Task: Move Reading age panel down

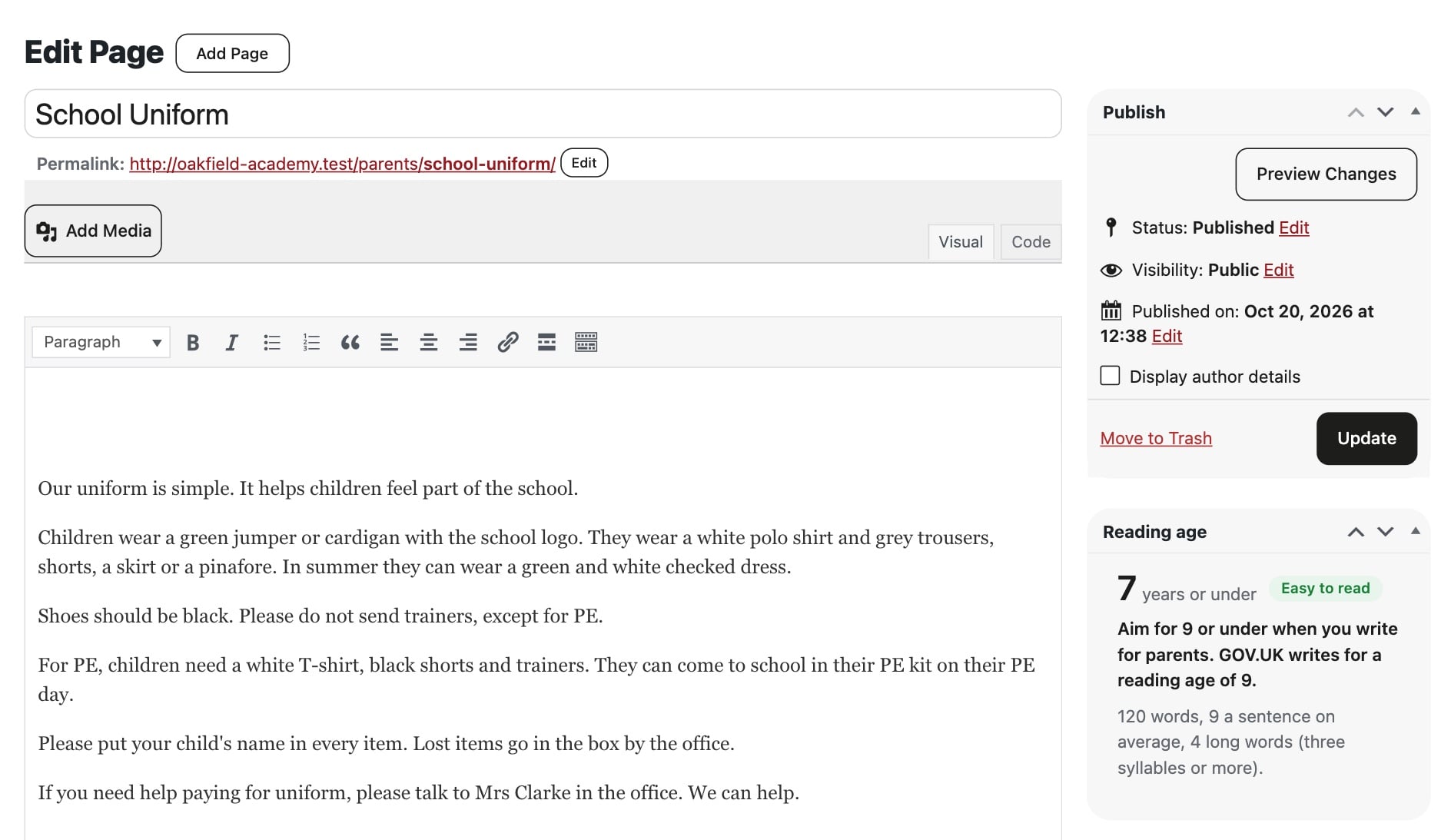Action: click(1385, 532)
